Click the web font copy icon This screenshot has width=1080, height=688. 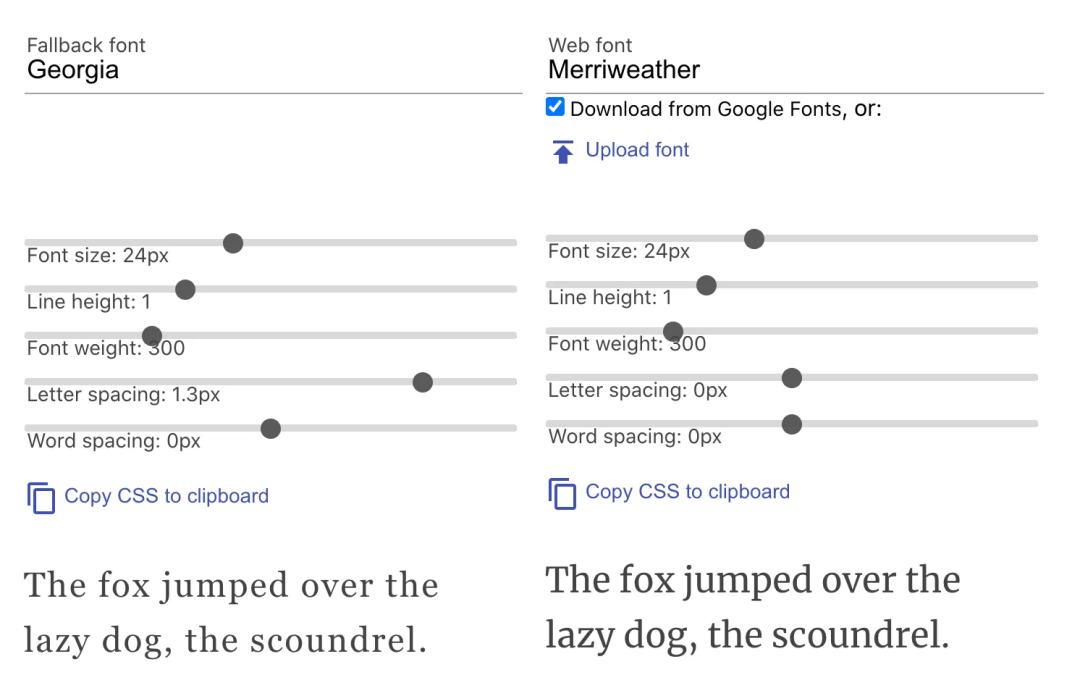562,493
